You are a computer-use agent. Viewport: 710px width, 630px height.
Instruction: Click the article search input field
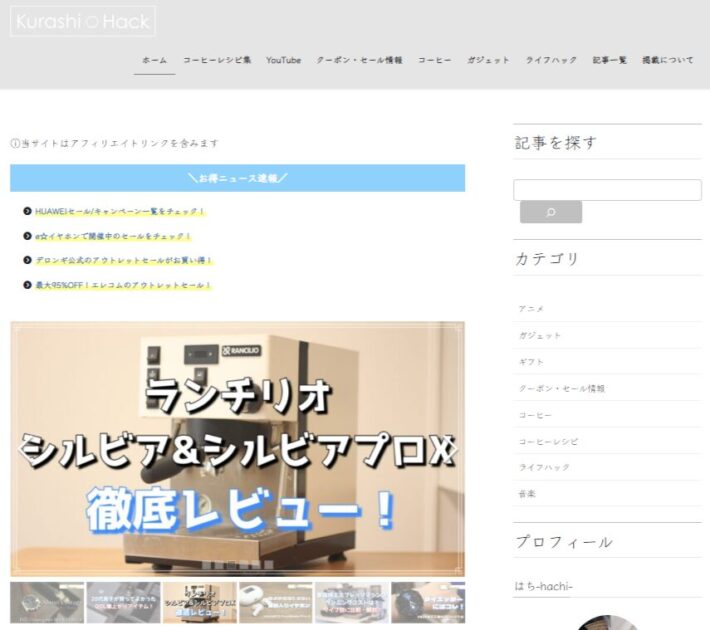click(x=607, y=190)
